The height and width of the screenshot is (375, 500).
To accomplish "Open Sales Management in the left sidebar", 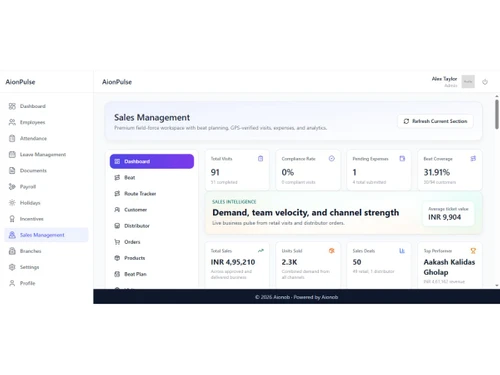I will point(46,235).
